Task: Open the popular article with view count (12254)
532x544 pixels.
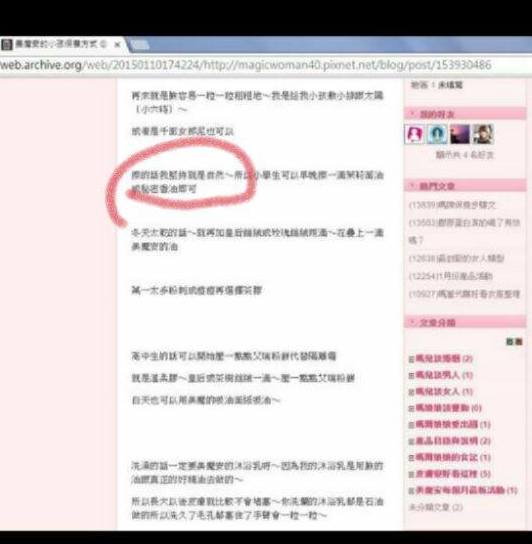Action: coord(450,276)
